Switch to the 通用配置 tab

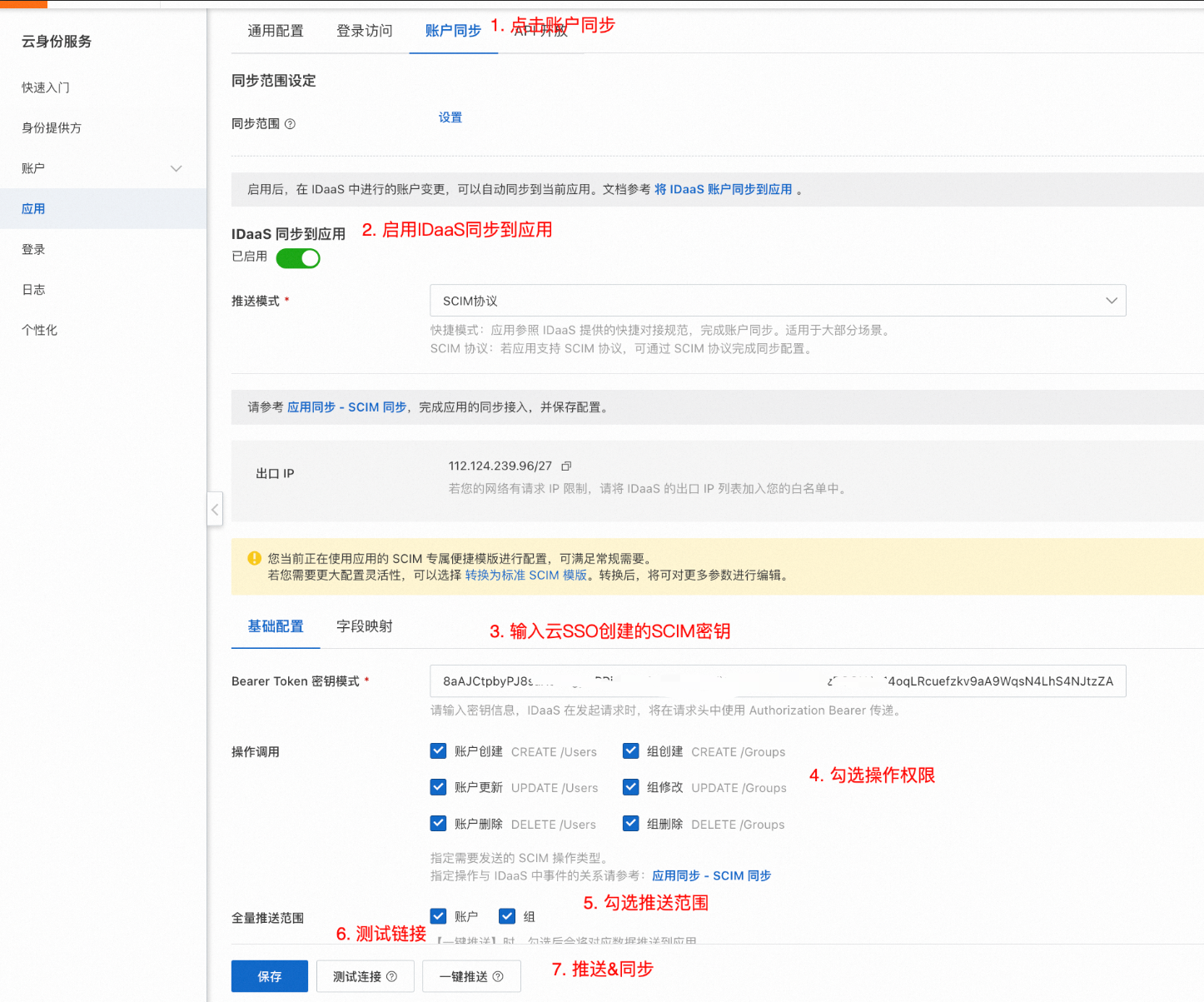[x=276, y=31]
